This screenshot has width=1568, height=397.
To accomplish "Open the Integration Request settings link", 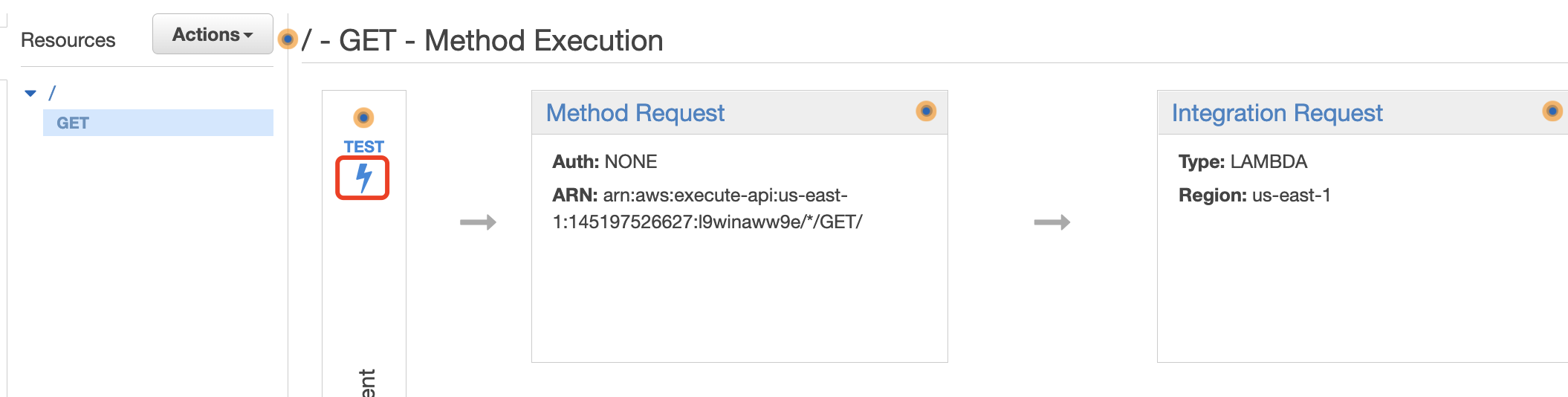I will (1277, 113).
